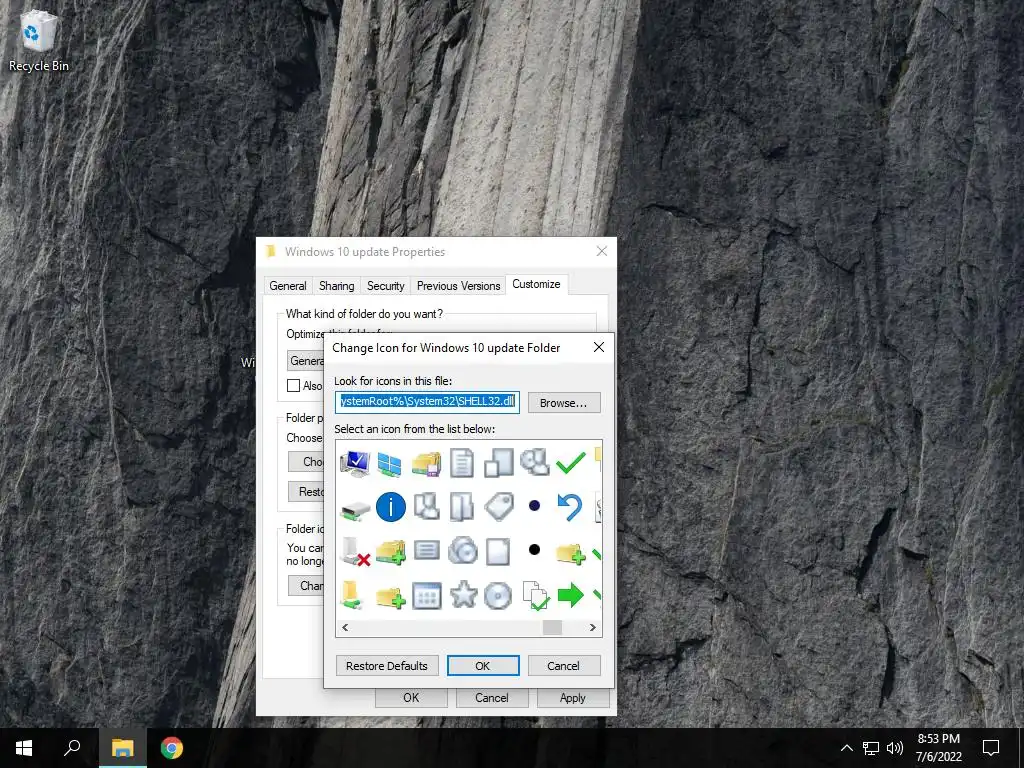This screenshot has height=768, width=1024.
Task: Click Restore Defaults in Change Icon dialog
Action: (x=387, y=665)
